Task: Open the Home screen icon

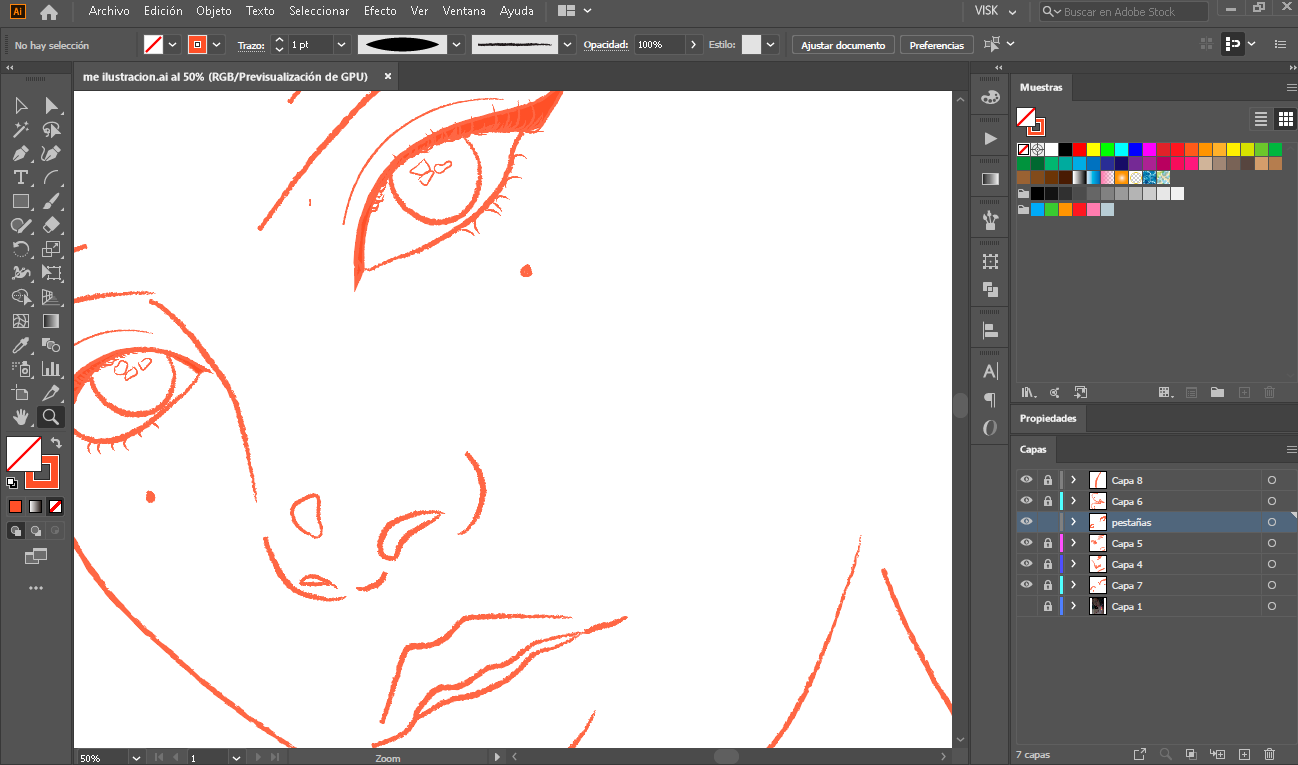Action: pos(48,12)
